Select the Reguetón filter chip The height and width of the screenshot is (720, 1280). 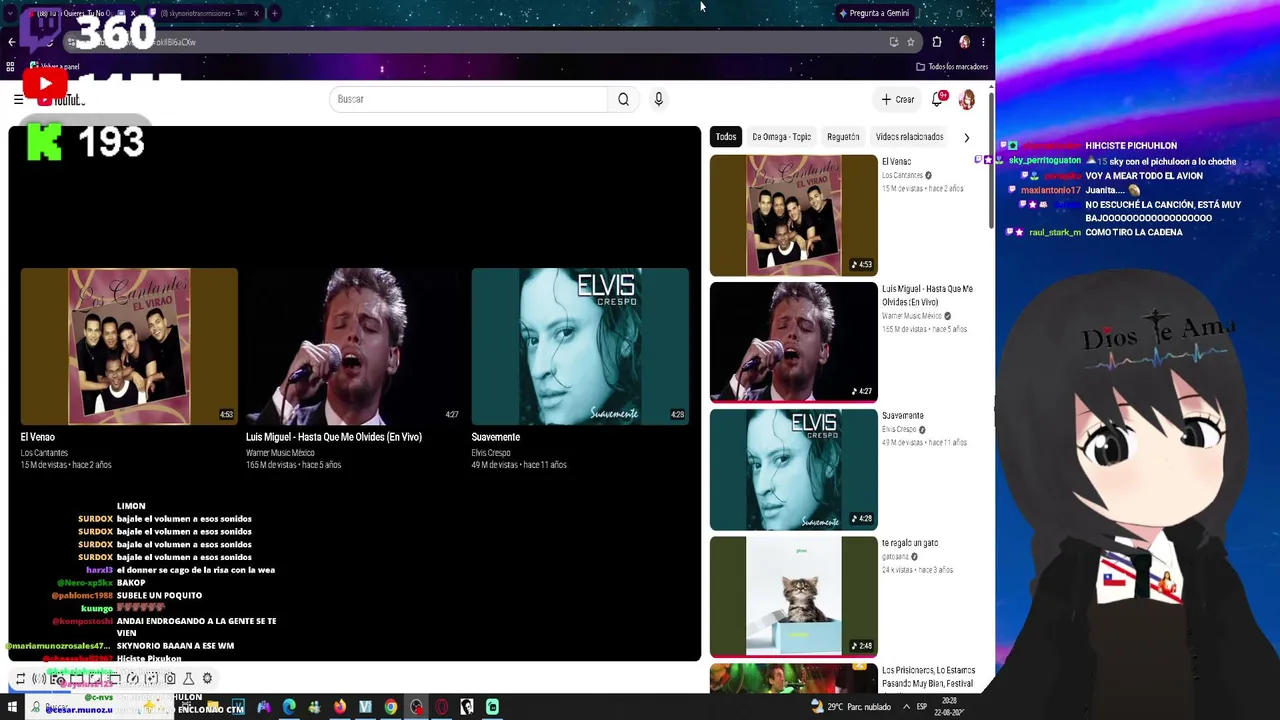pyautogui.click(x=843, y=137)
